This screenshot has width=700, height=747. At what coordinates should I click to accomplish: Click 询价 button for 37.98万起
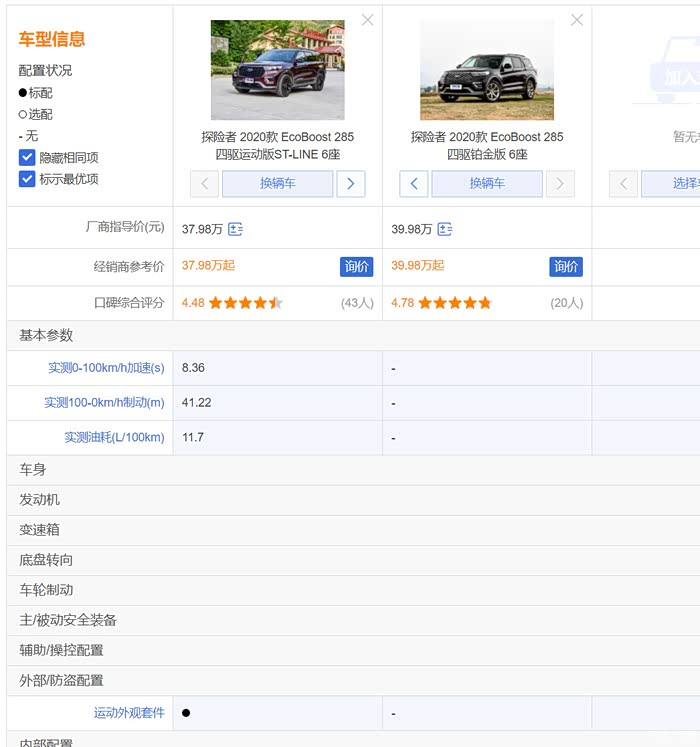(356, 267)
